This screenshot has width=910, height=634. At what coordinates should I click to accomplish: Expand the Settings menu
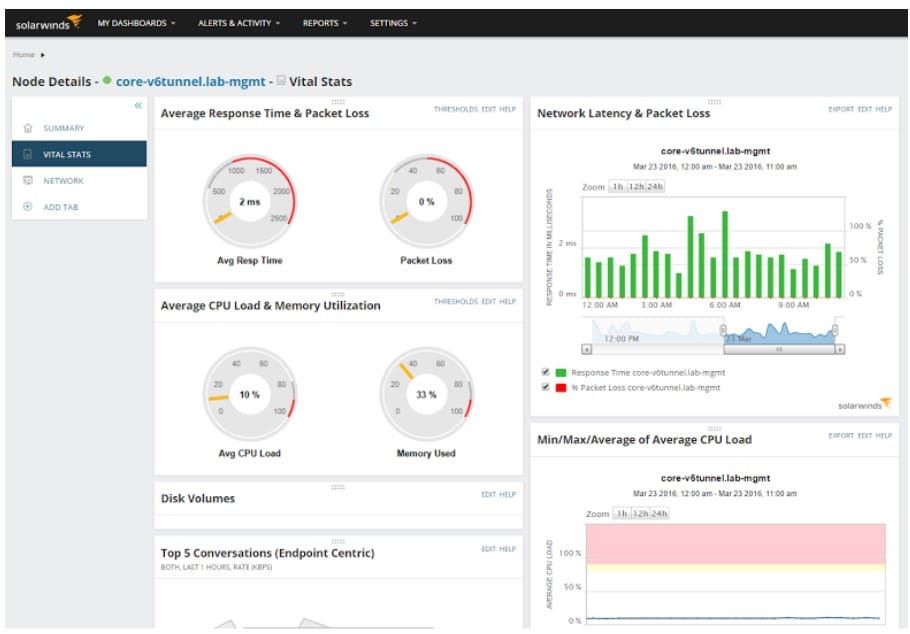(393, 23)
